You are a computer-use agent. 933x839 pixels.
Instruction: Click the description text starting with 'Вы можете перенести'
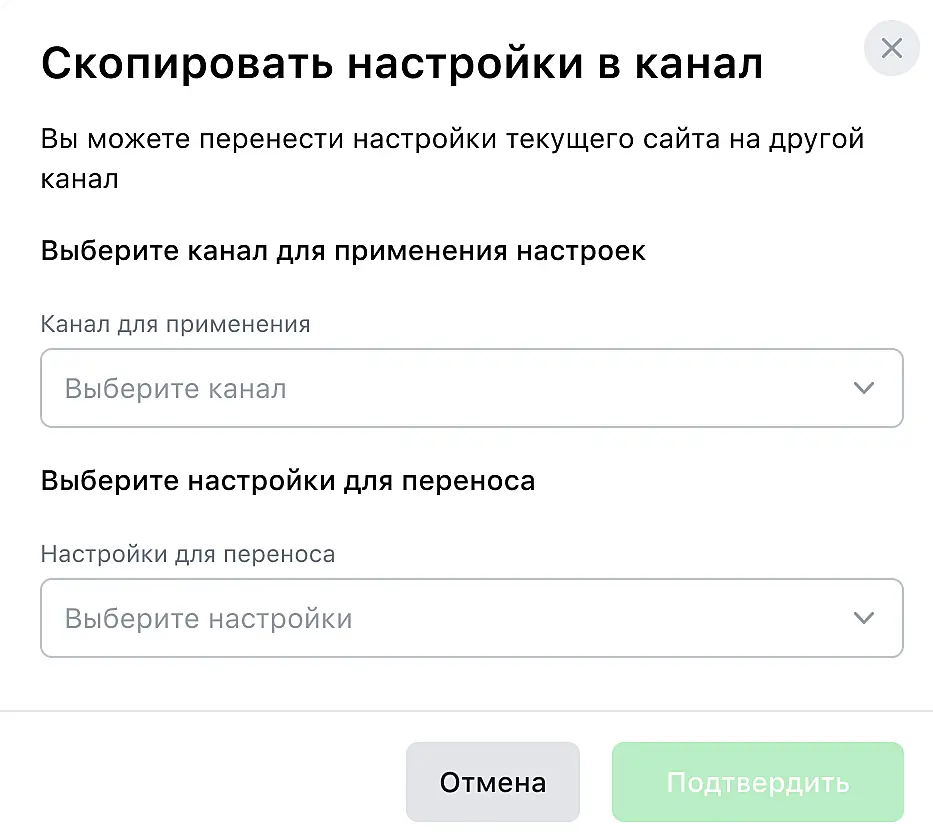452,139
